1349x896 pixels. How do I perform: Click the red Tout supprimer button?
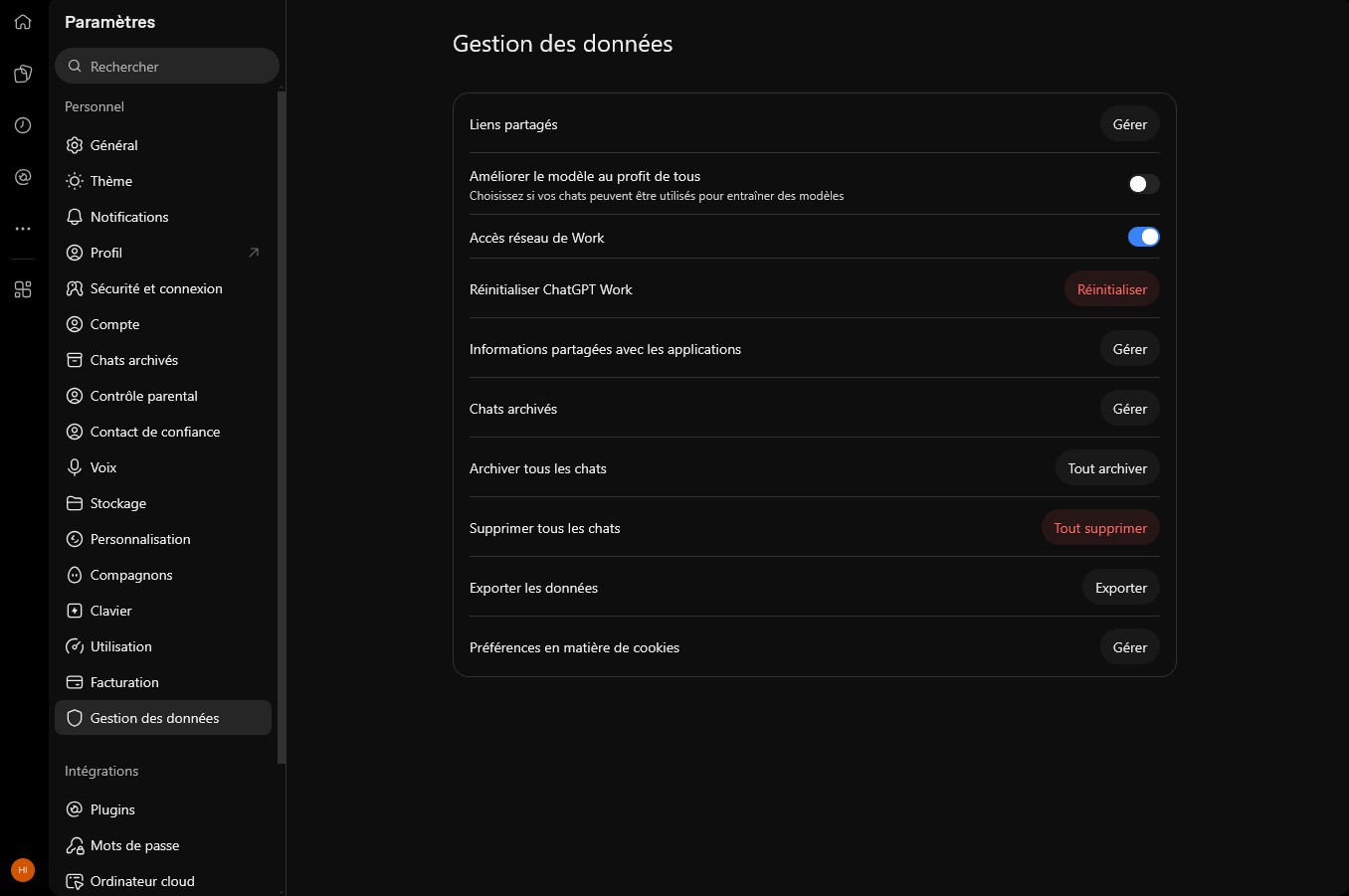click(x=1100, y=528)
